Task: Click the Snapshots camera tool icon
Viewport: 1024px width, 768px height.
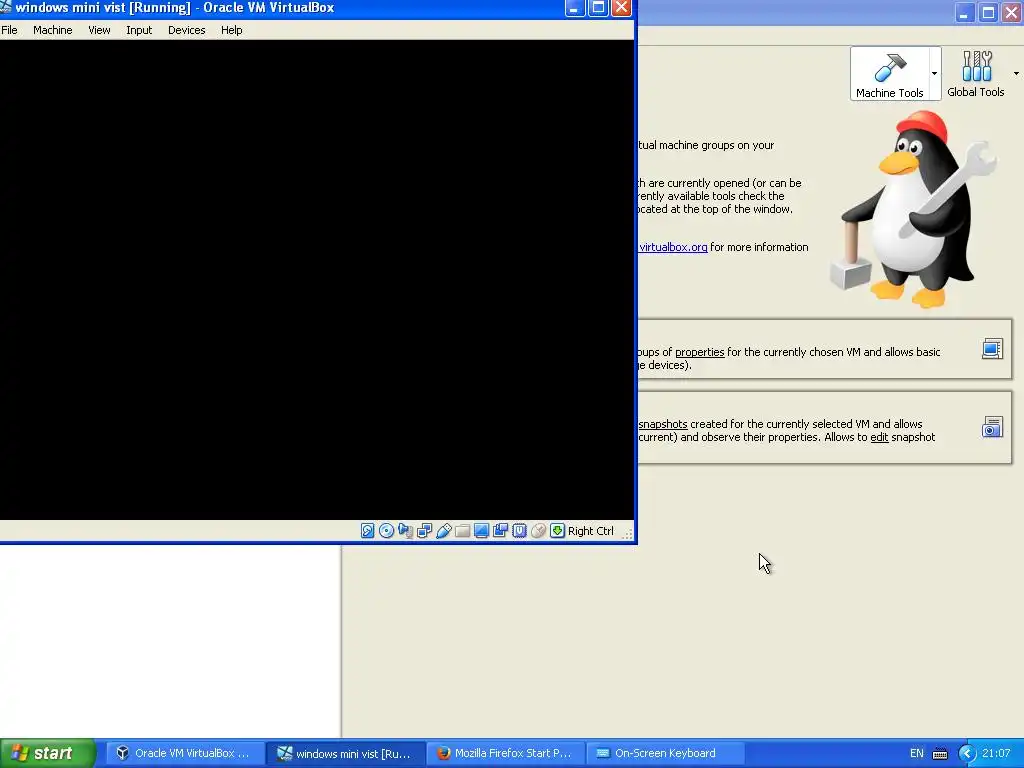Action: [x=992, y=427]
